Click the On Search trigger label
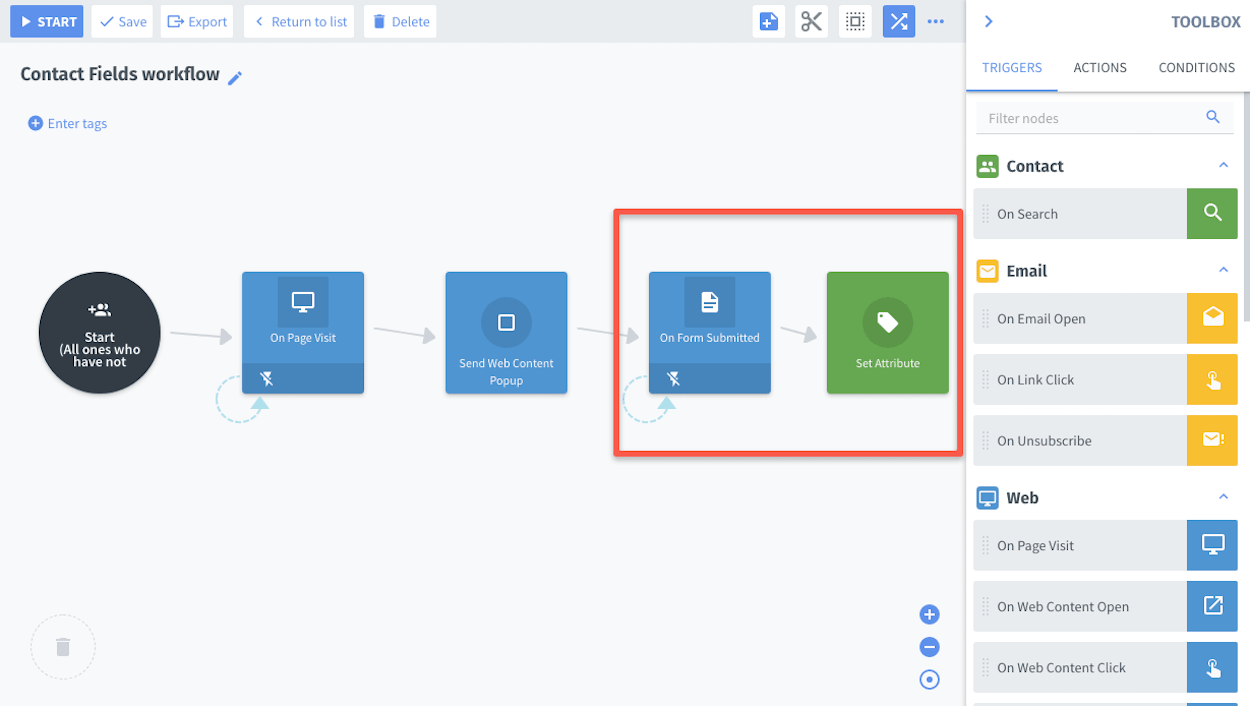 coord(1027,214)
